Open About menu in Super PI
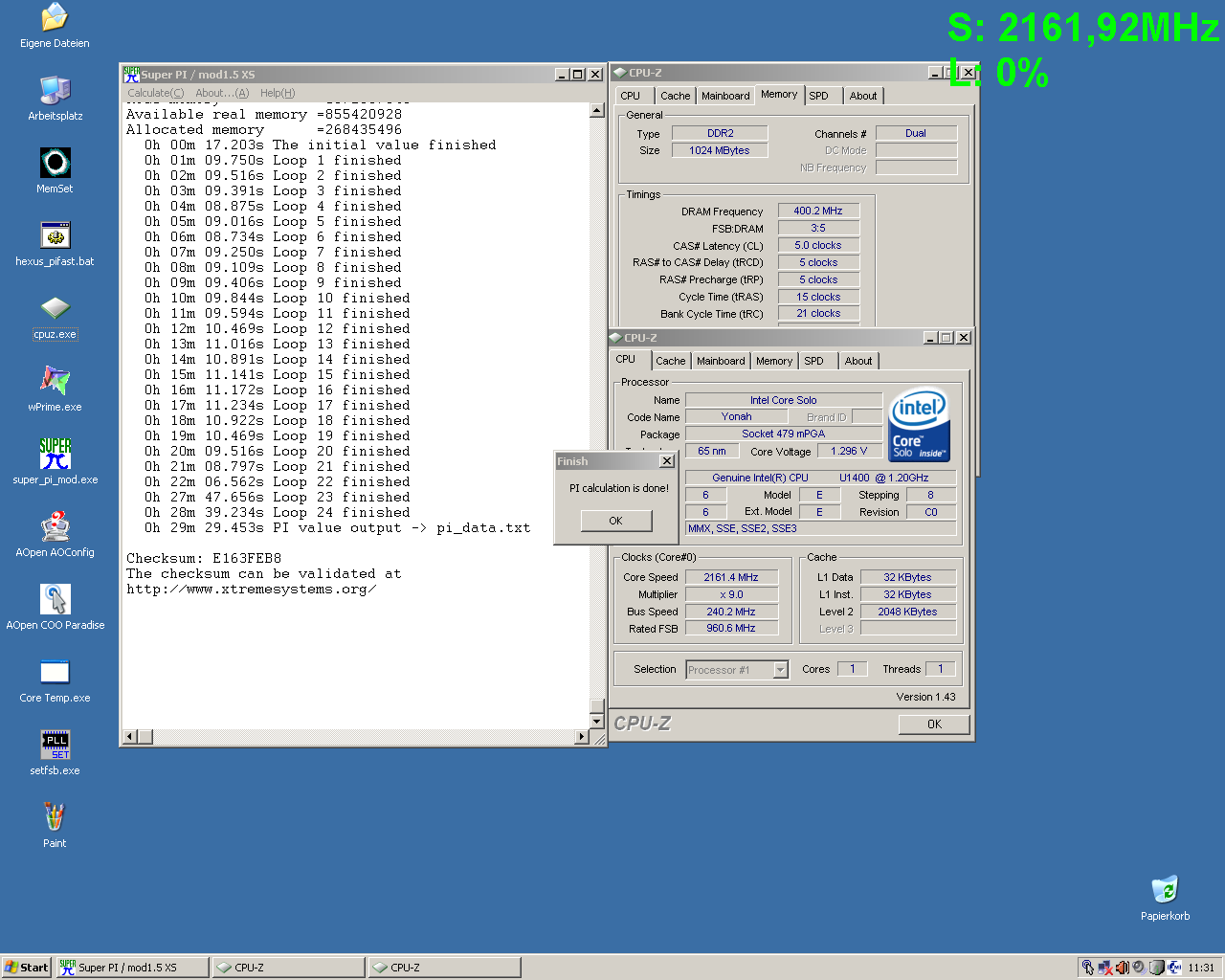This screenshot has height=980, width=1225. click(222, 93)
